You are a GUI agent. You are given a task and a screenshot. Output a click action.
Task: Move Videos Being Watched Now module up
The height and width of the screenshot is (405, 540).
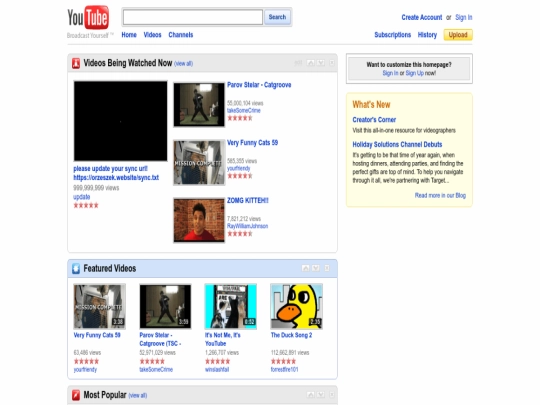(311, 63)
